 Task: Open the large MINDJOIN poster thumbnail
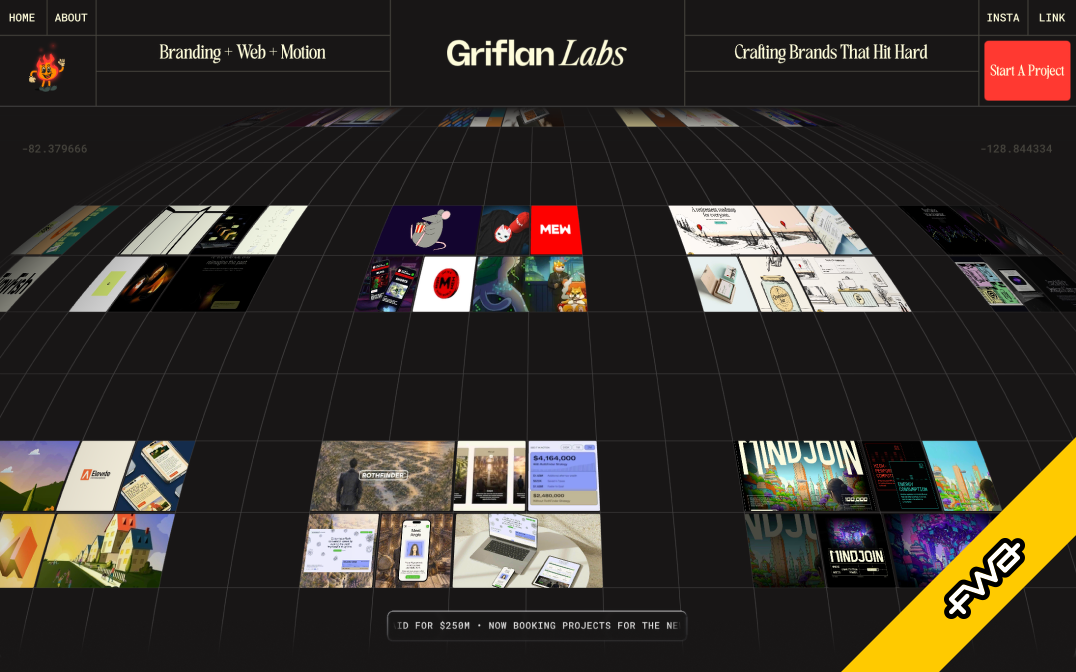804,476
